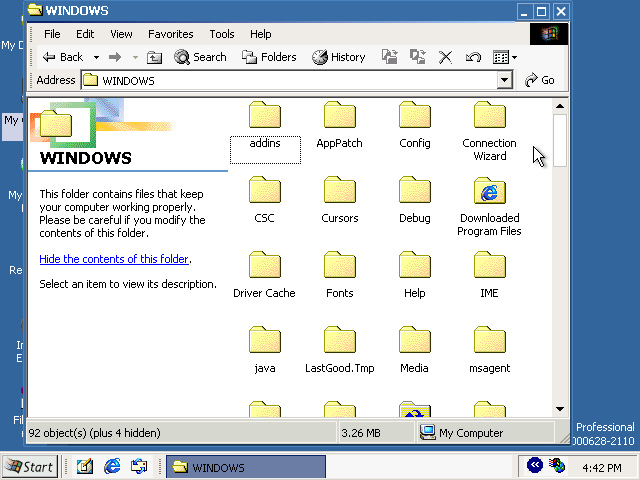Click the vertical scrollbar thumb
This screenshot has width=640, height=480.
[x=560, y=140]
